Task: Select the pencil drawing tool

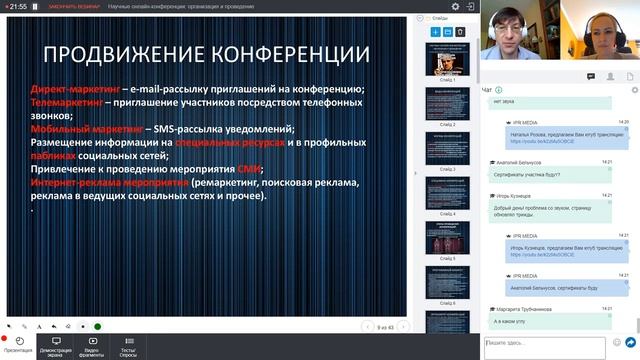Action: pyautogui.click(x=24, y=327)
